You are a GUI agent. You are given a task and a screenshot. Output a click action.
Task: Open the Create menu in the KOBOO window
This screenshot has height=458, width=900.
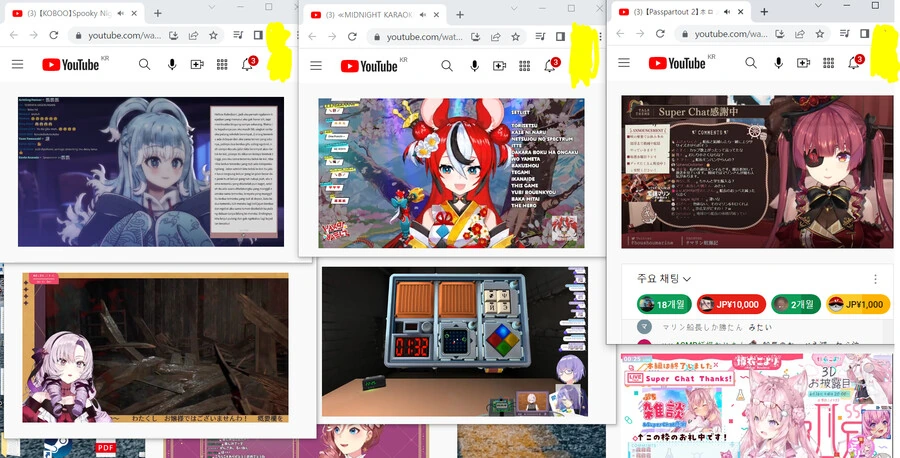(x=197, y=65)
